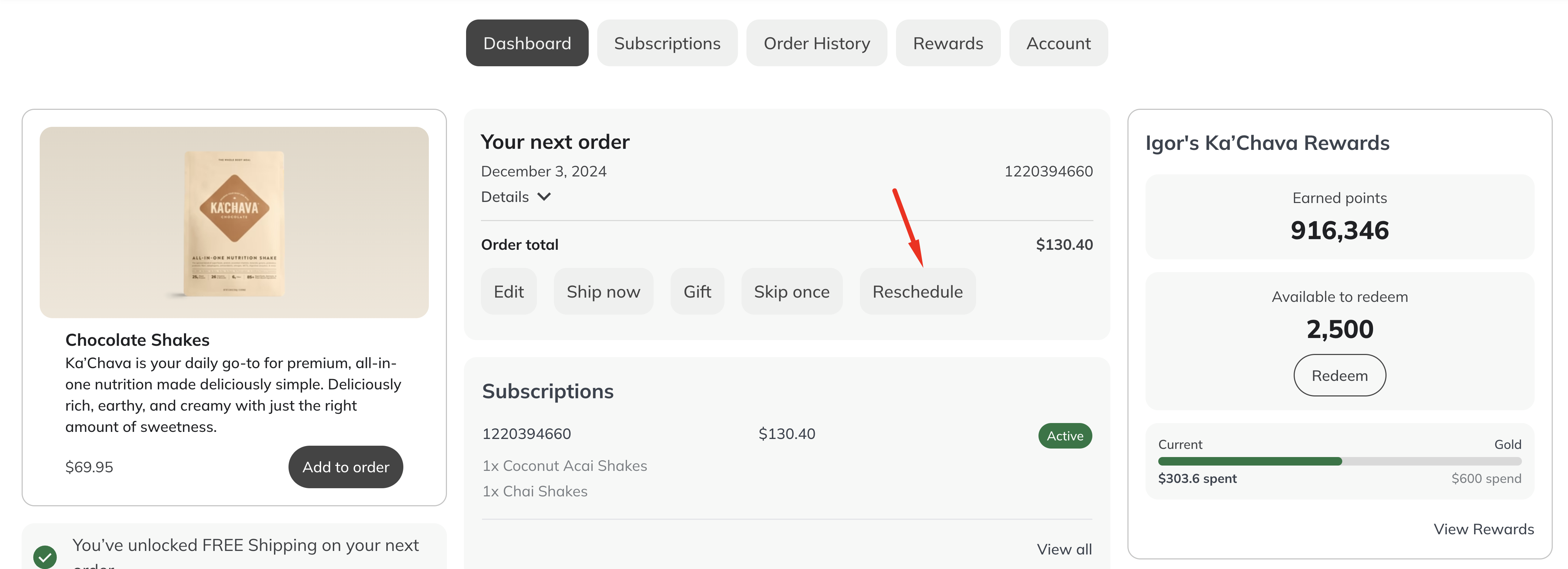Choose Skip once for next order
The height and width of the screenshot is (569, 1568).
coord(792,292)
